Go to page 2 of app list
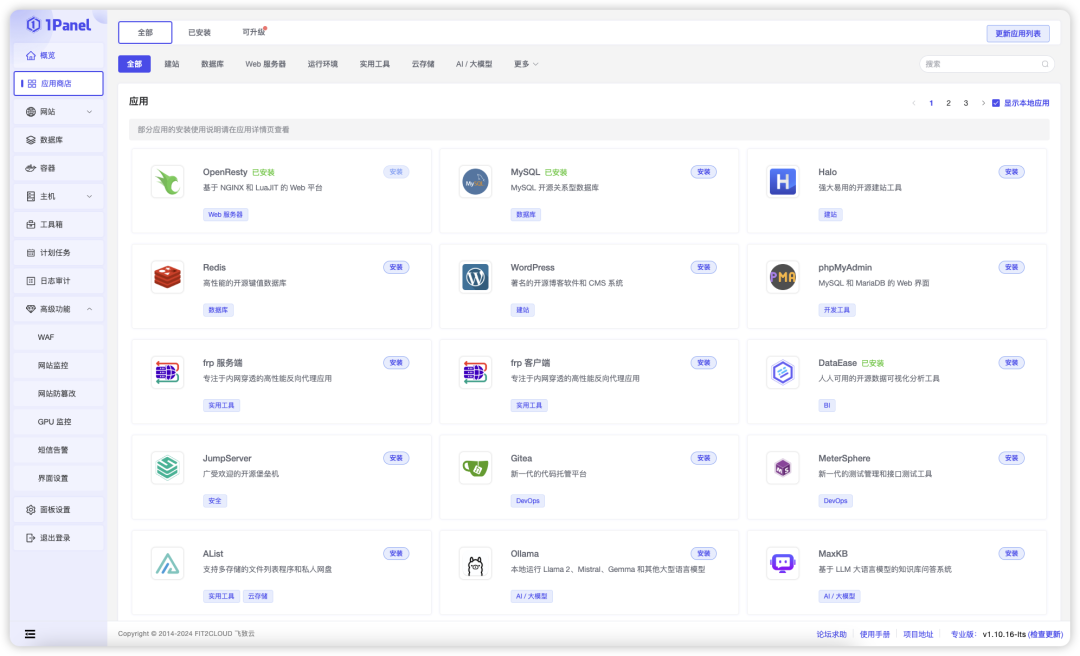The width and height of the screenshot is (1080, 656). [948, 103]
